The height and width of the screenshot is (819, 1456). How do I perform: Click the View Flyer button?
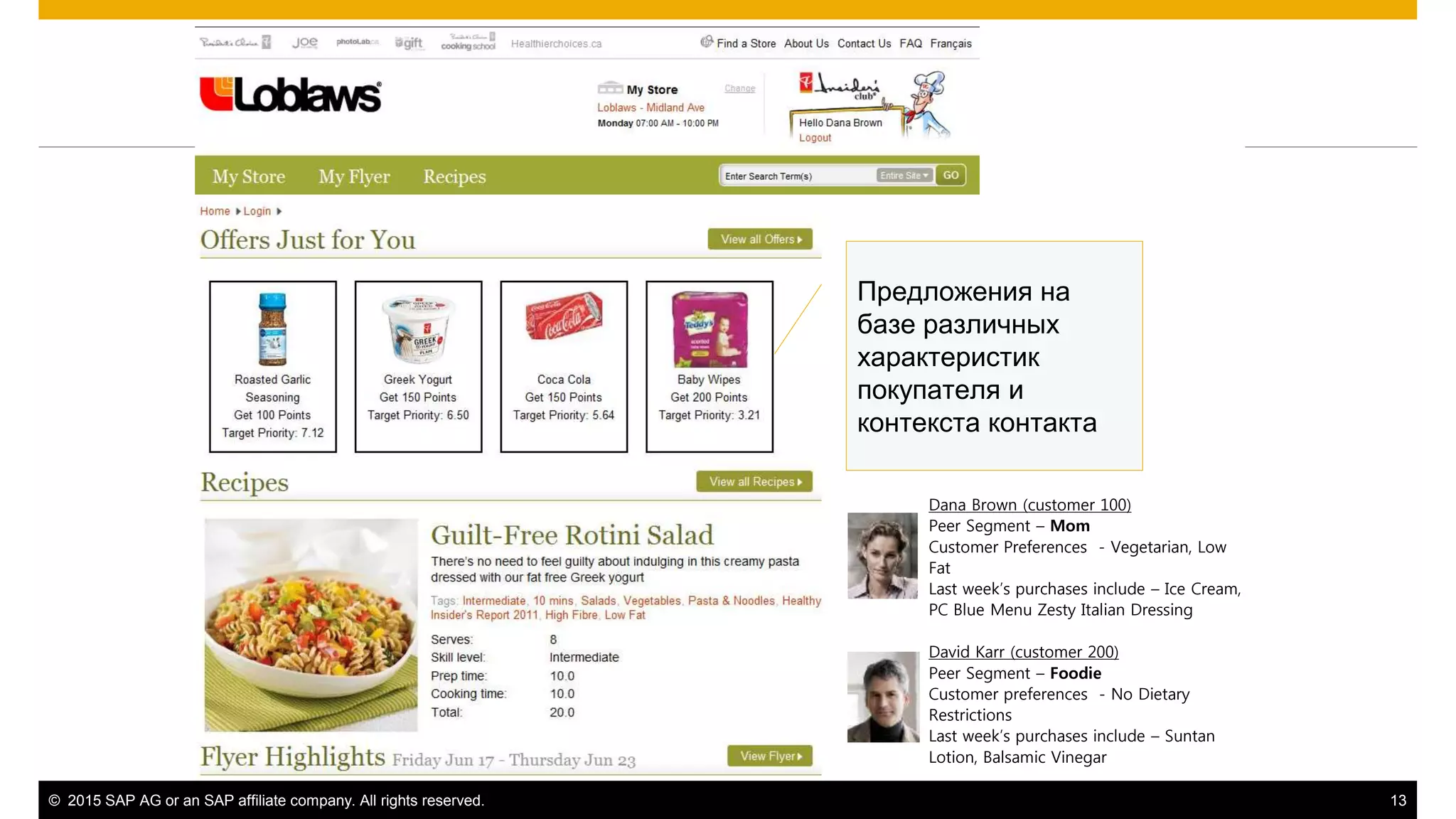coord(770,756)
